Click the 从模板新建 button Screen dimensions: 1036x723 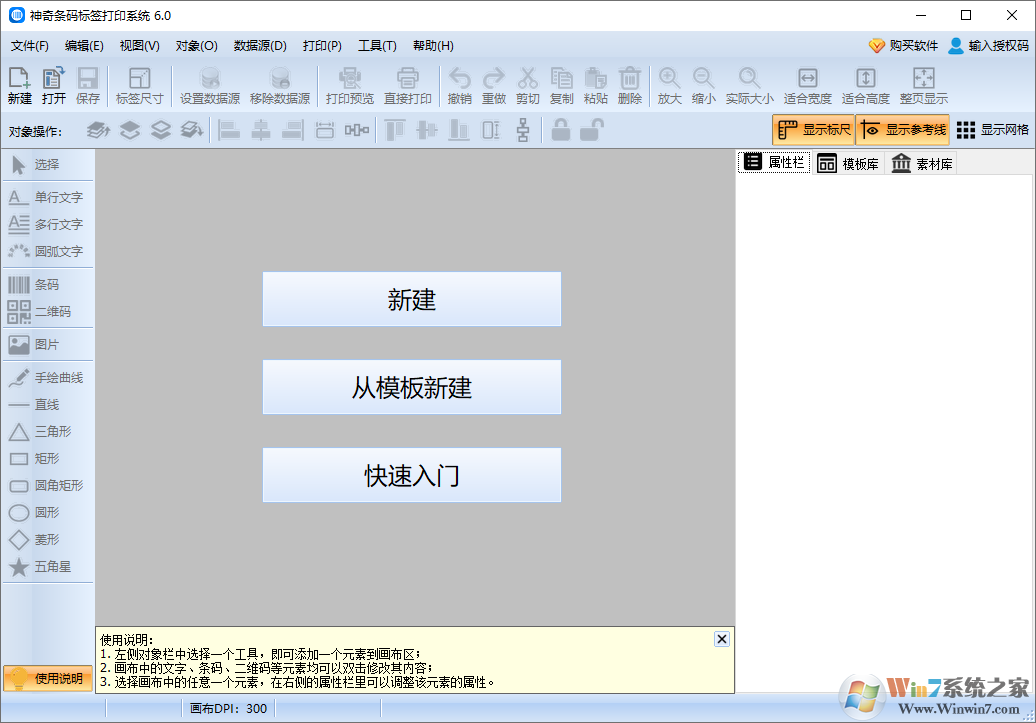coord(411,387)
